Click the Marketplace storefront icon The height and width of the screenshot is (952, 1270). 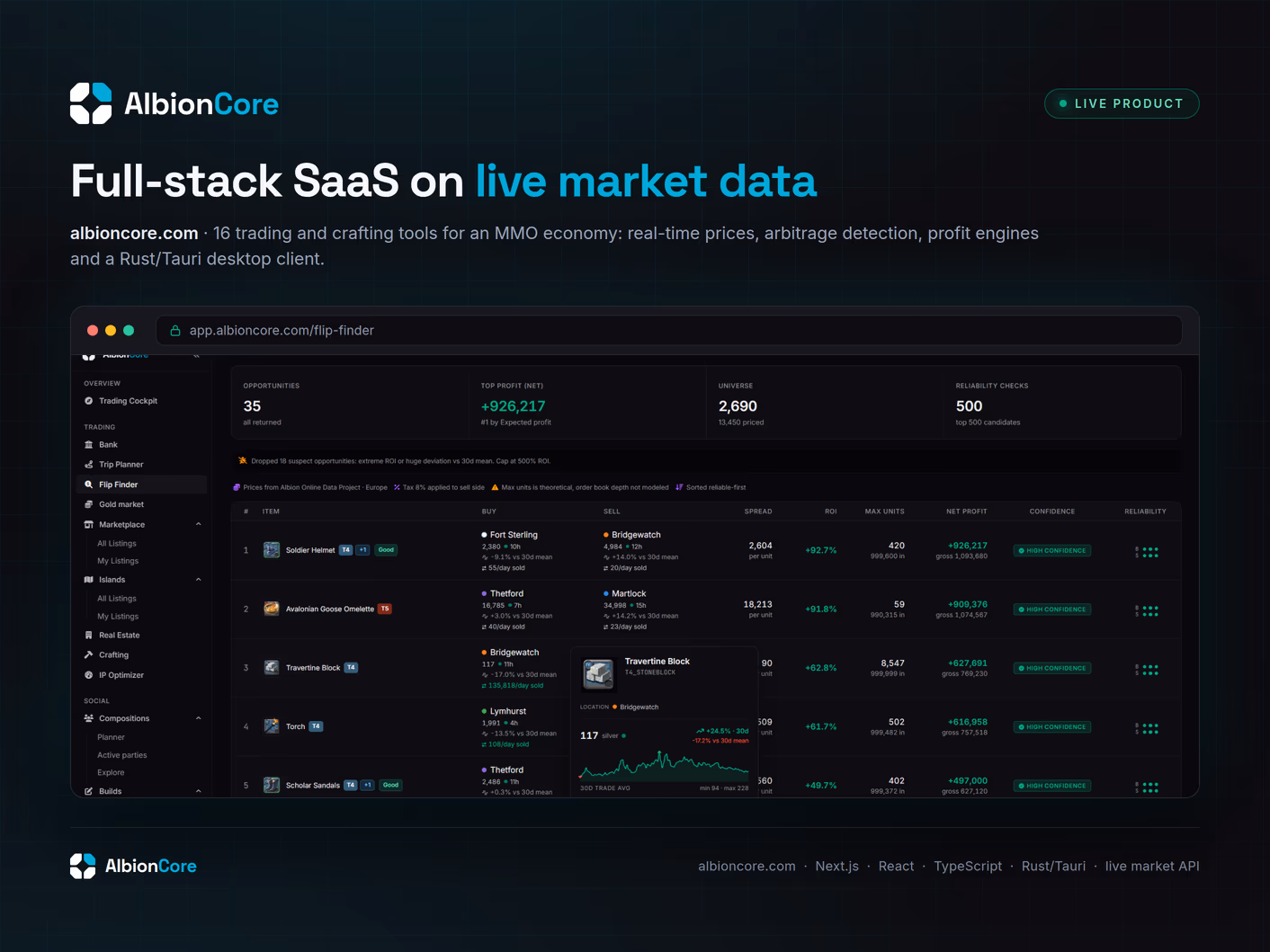[88, 525]
